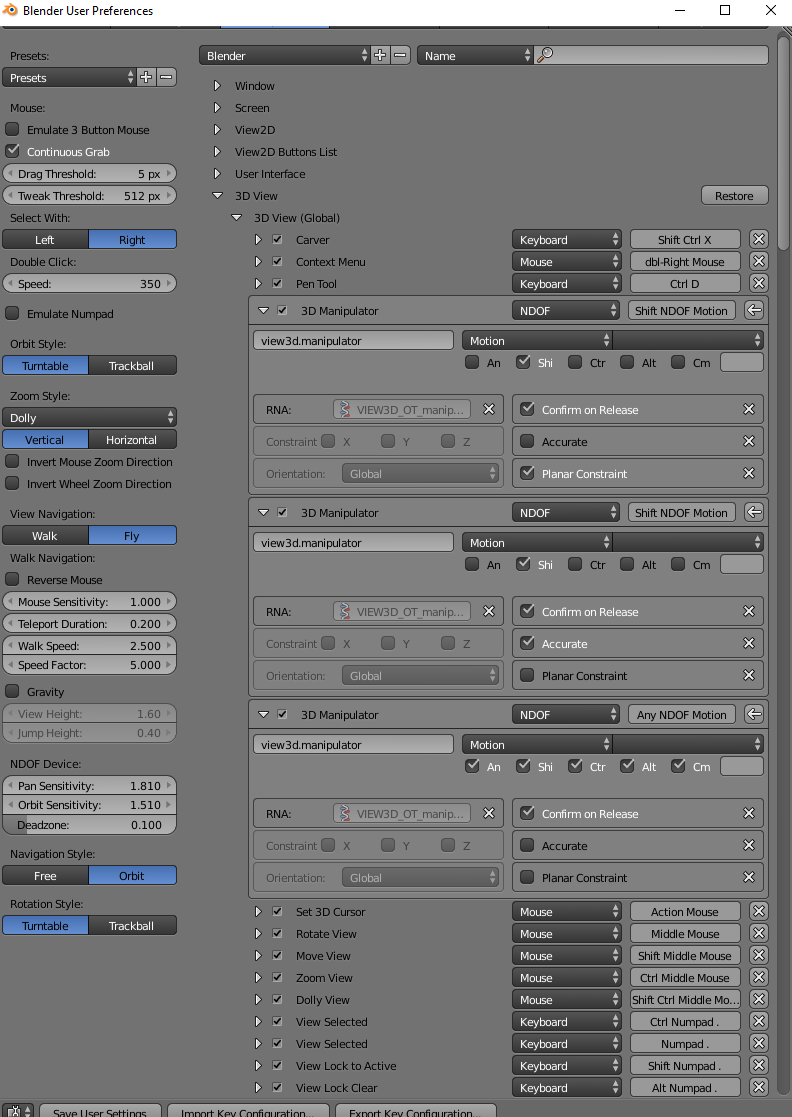Screen dimensions: 792x1117
Task: Click the vertical scrollbar on the right
Action: [783, 142]
